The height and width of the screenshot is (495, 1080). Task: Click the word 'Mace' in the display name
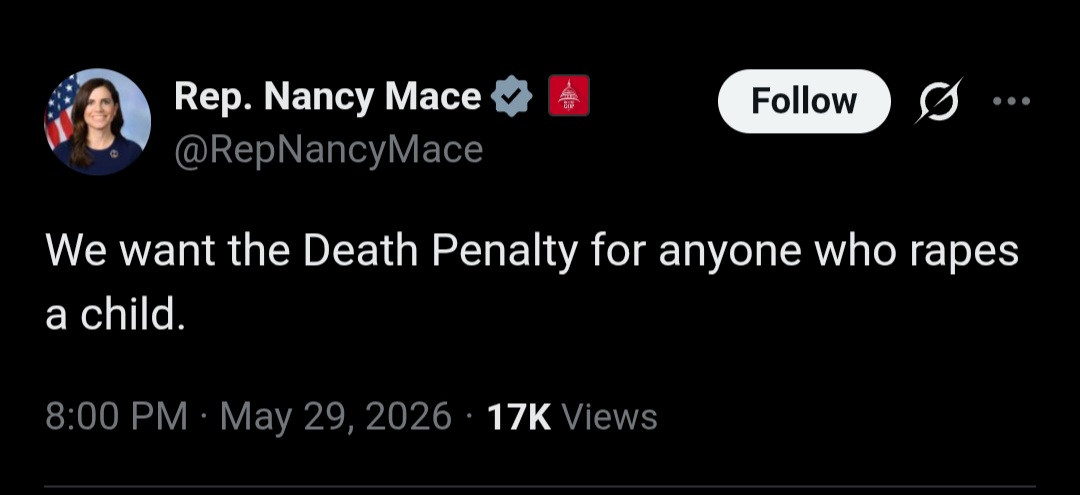pos(433,96)
